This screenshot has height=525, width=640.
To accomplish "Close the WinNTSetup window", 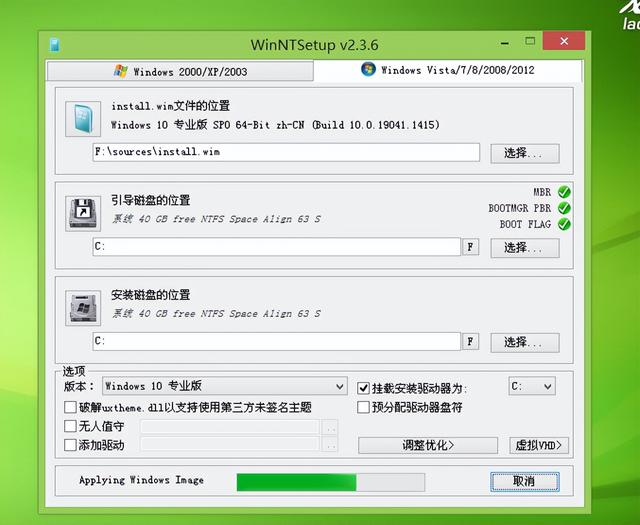I will [564, 41].
